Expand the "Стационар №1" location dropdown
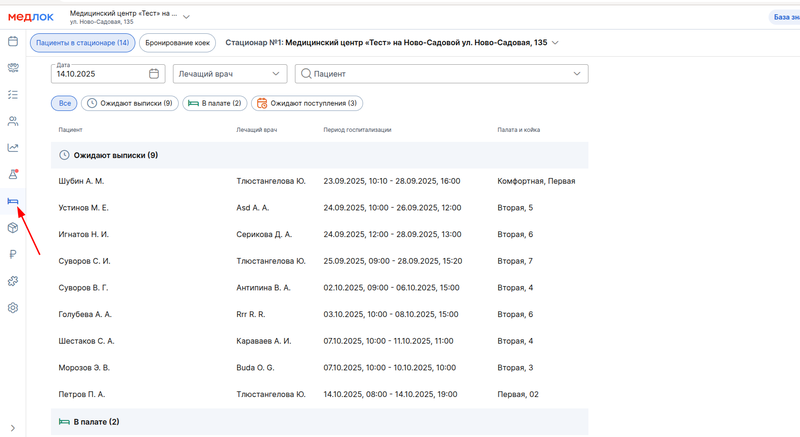Image resolution: width=800 pixels, height=437 pixels. click(555, 43)
